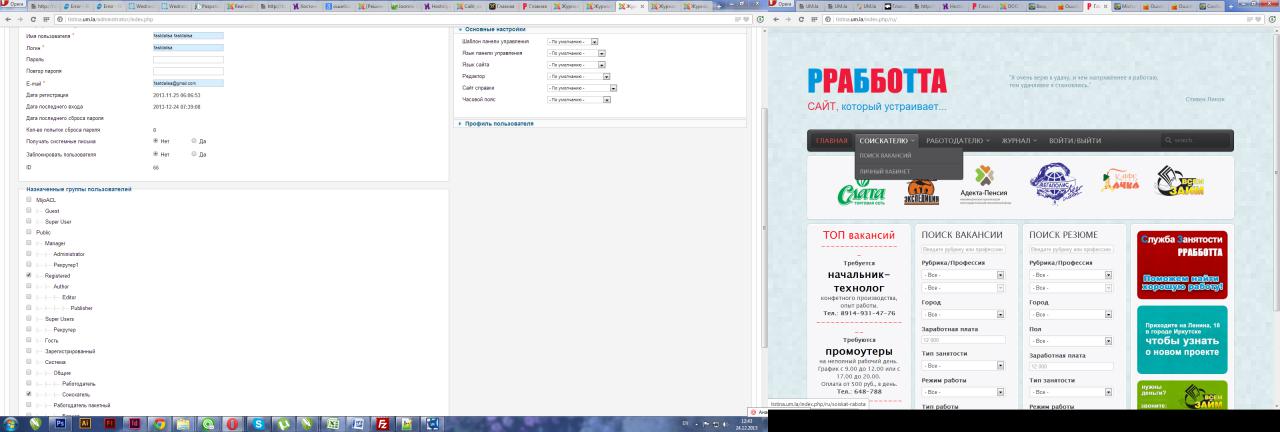The height and width of the screenshot is (432, 1280).
Task: Open the Язык сайта dropdown
Action: tap(602, 65)
